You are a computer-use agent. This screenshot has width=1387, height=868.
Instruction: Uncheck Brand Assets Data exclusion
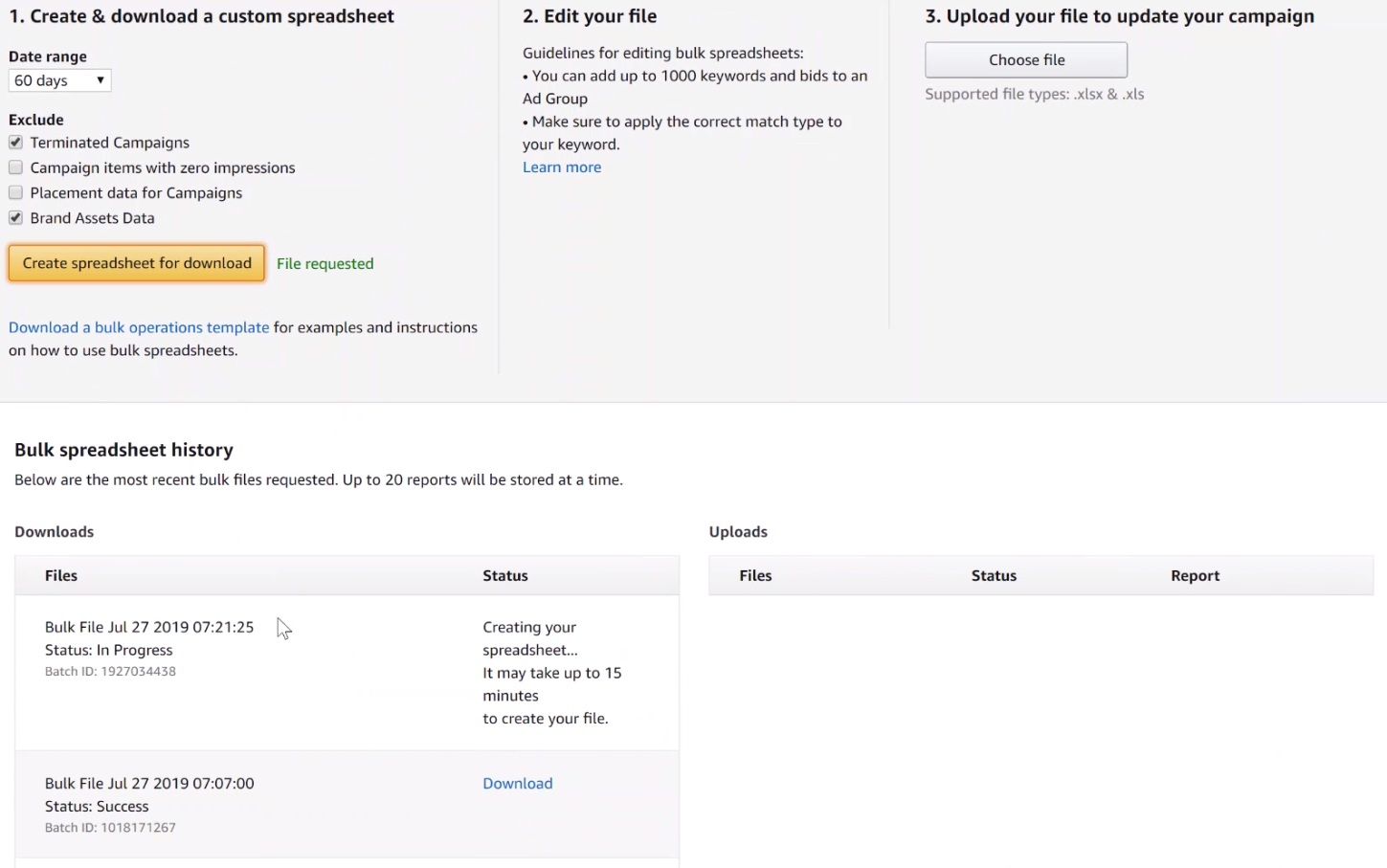point(15,218)
